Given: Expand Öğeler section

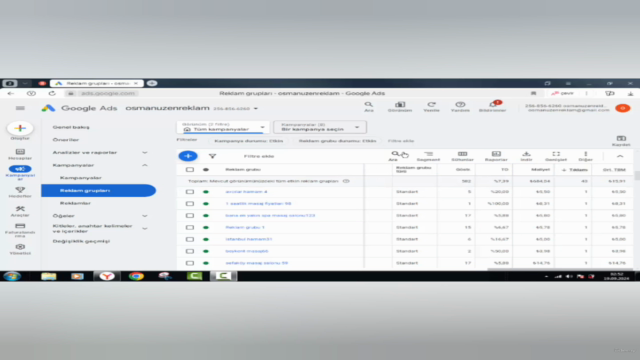Looking at the screenshot, I should click(144, 216).
